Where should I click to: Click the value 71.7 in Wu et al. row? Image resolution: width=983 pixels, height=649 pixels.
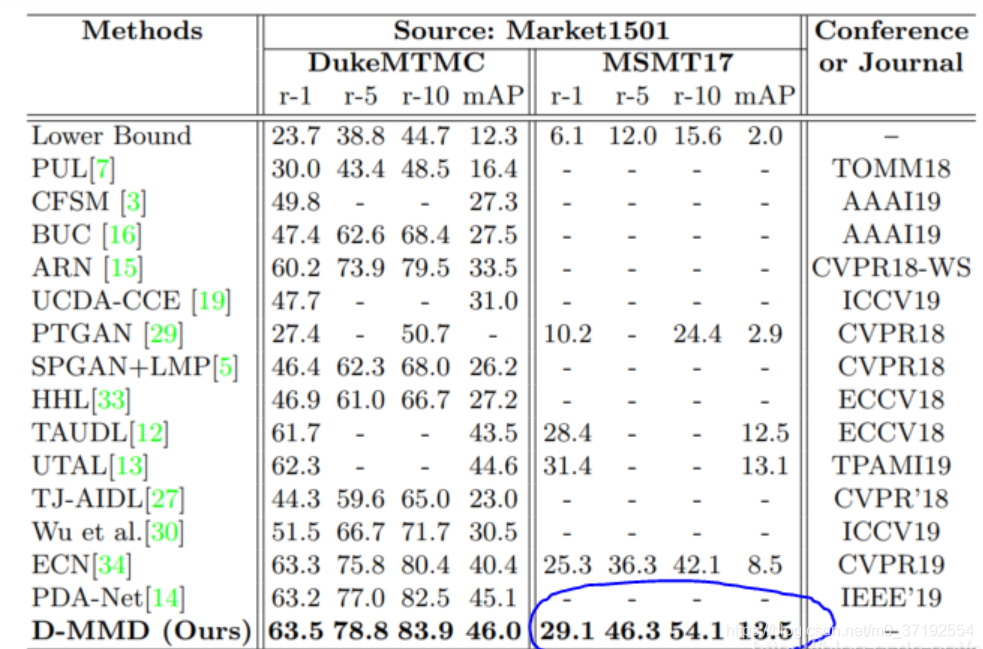[x=426, y=532]
